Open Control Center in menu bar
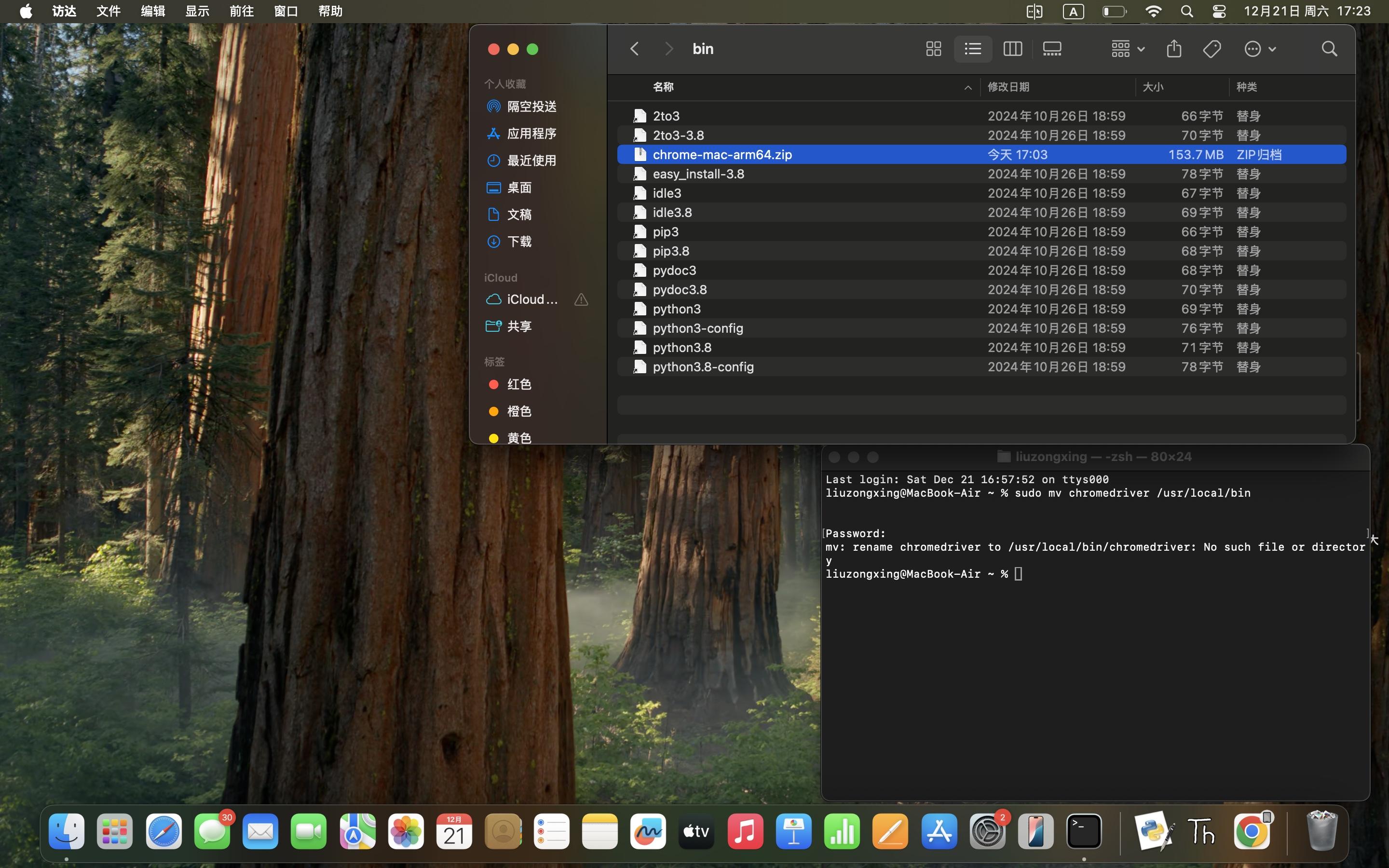1389x868 pixels. point(1219,12)
